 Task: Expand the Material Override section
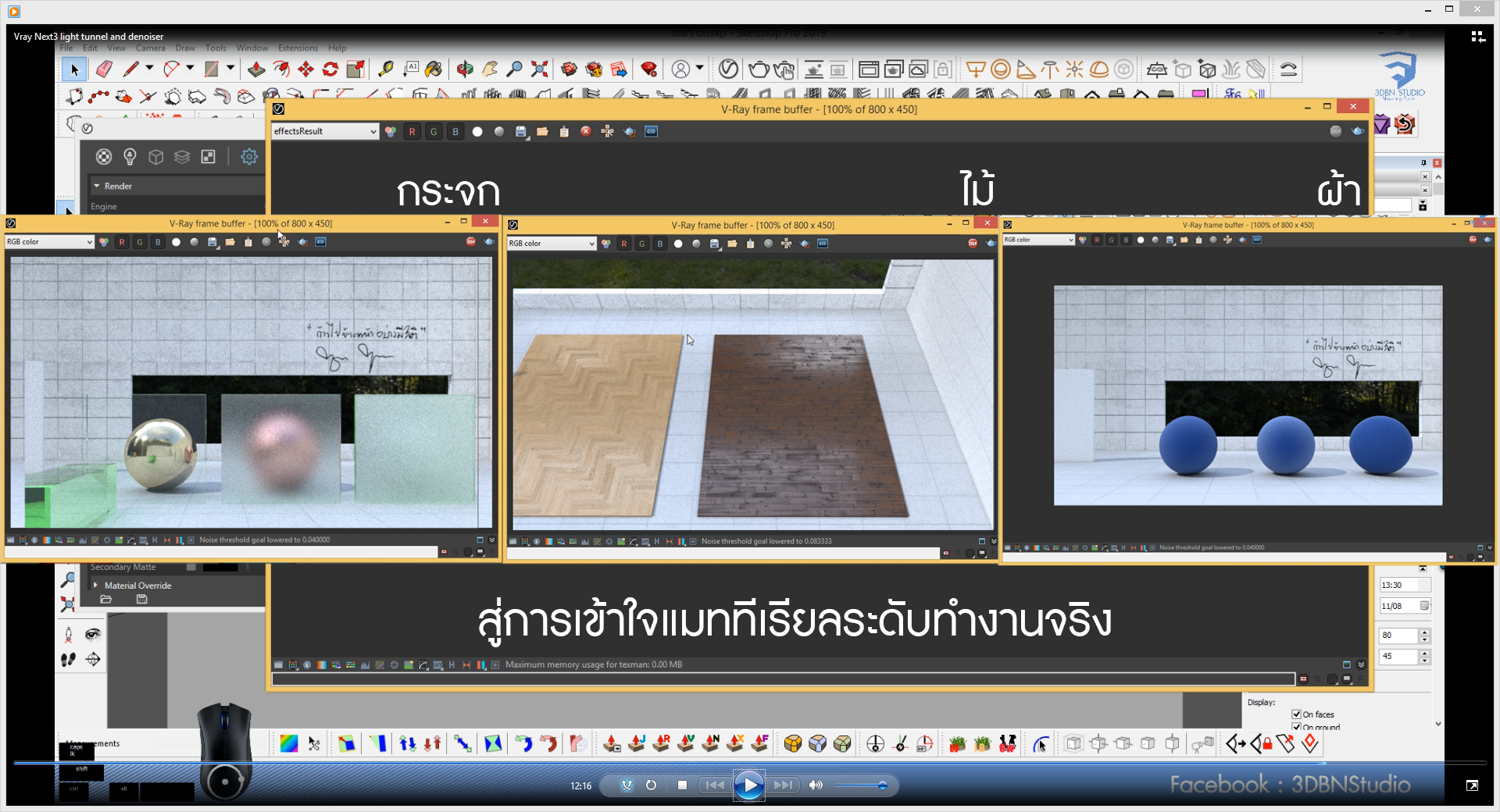click(x=96, y=585)
